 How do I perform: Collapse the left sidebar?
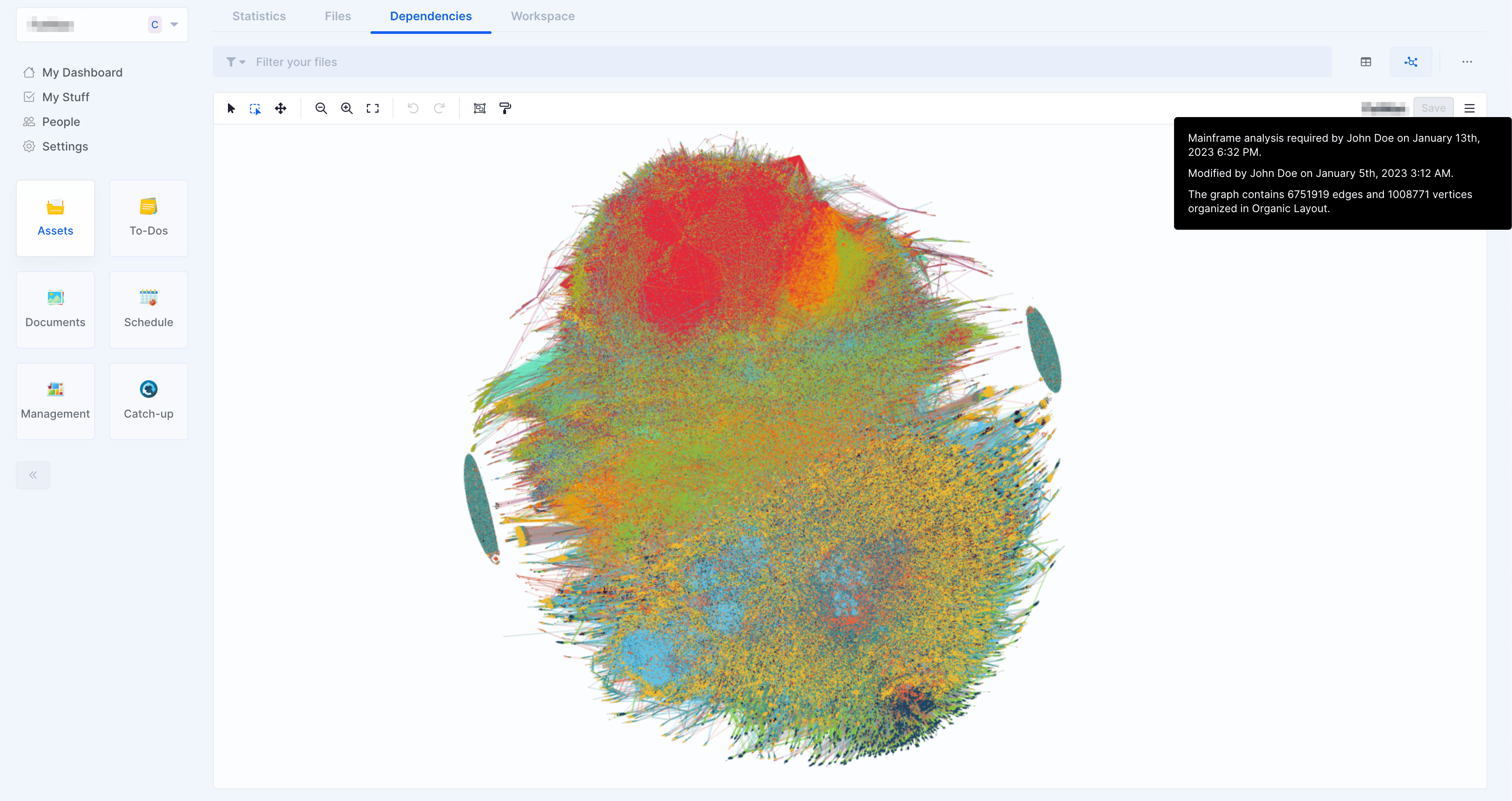click(33, 475)
